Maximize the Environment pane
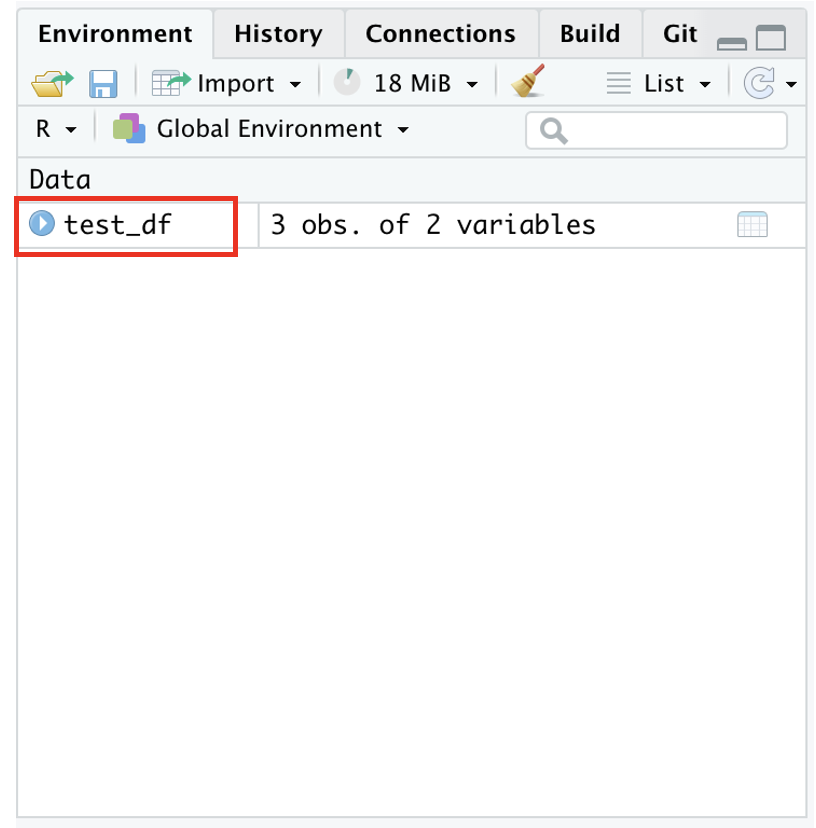The height and width of the screenshot is (828, 816). click(771, 40)
